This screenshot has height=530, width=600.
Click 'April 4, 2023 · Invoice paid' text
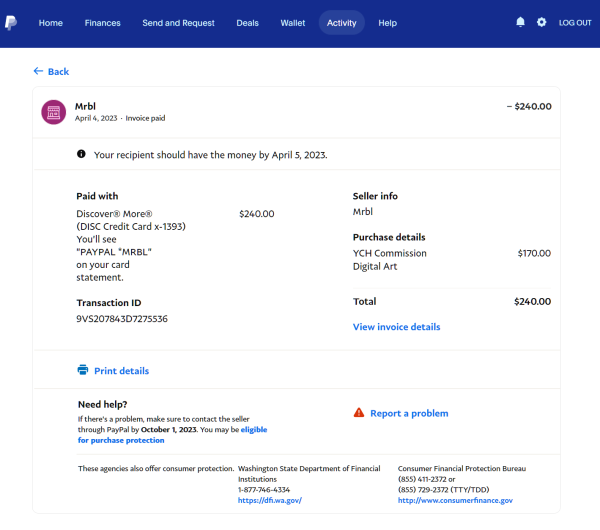120,118
